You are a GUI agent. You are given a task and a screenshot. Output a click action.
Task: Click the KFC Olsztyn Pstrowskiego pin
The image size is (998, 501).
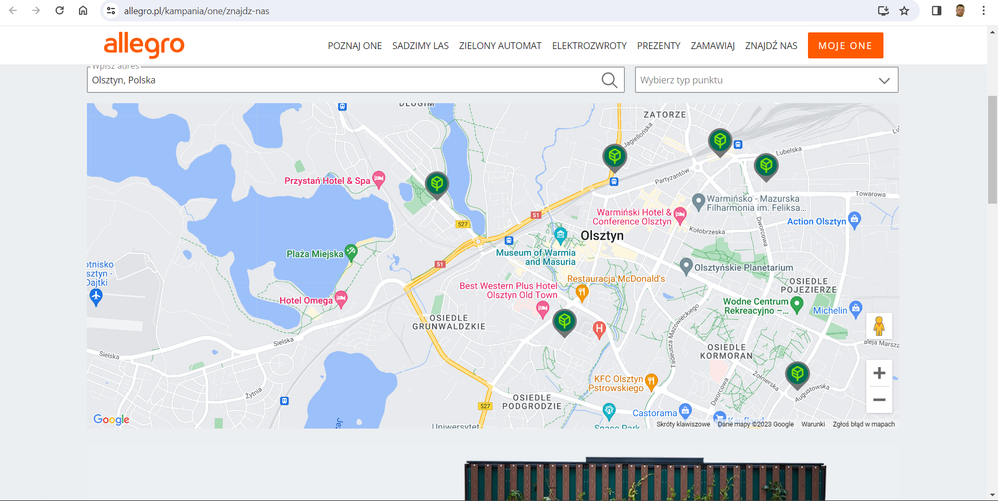pyautogui.click(x=651, y=381)
